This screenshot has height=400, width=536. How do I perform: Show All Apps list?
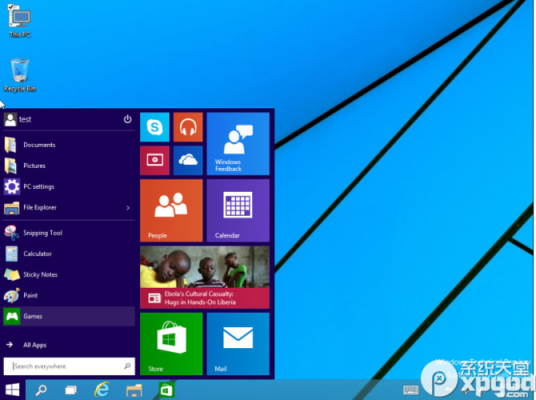click(x=69, y=345)
